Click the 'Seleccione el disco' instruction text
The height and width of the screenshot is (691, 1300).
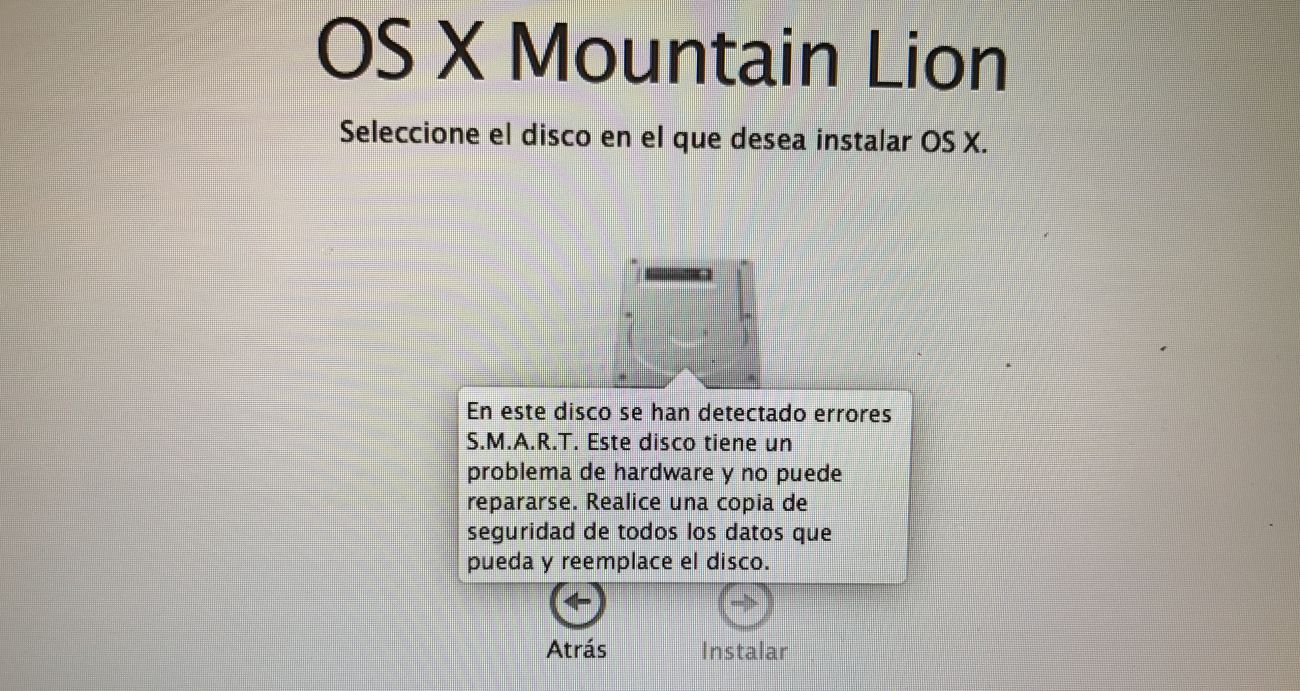[663, 136]
